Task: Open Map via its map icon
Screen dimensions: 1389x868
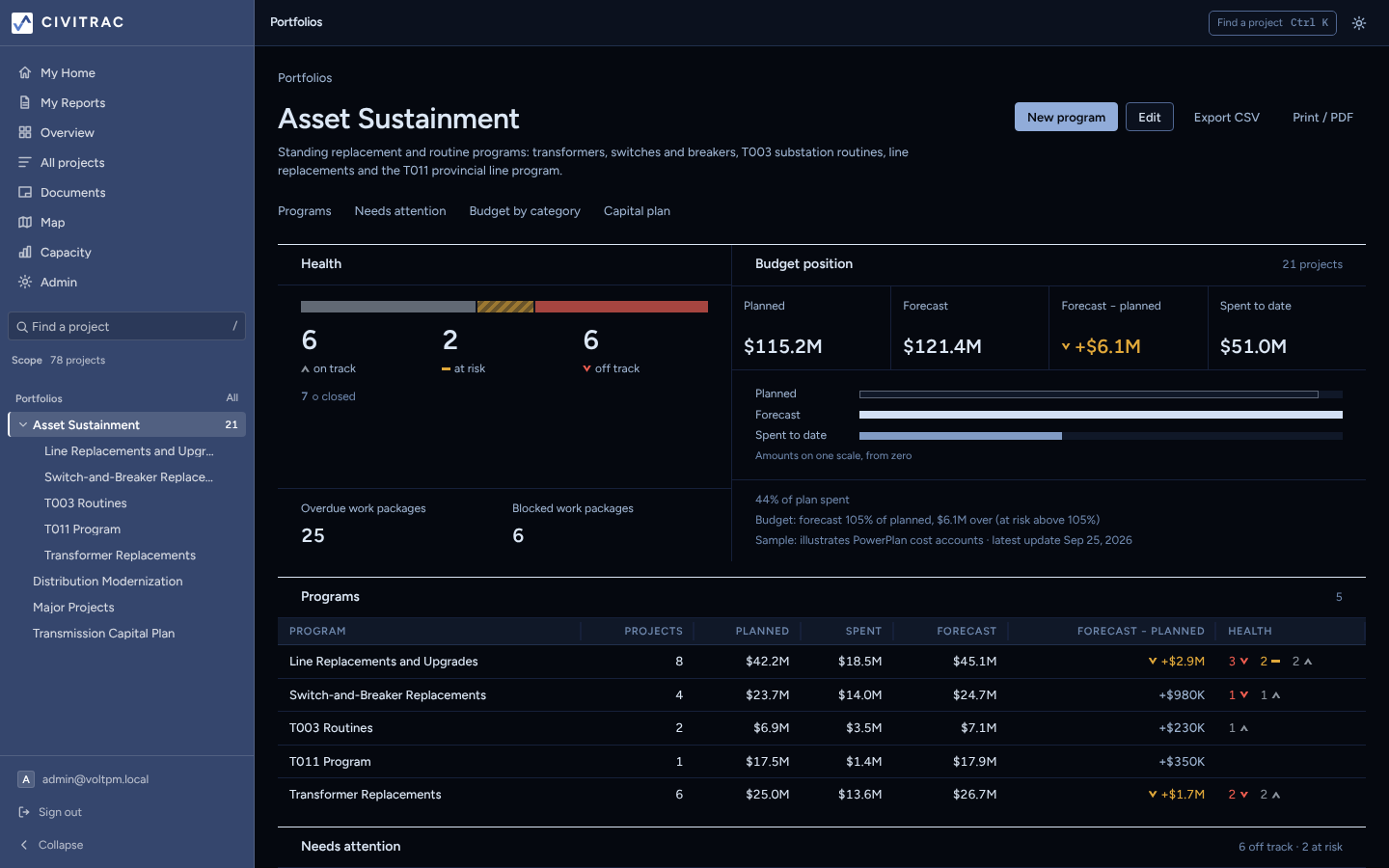Action: tap(25, 222)
